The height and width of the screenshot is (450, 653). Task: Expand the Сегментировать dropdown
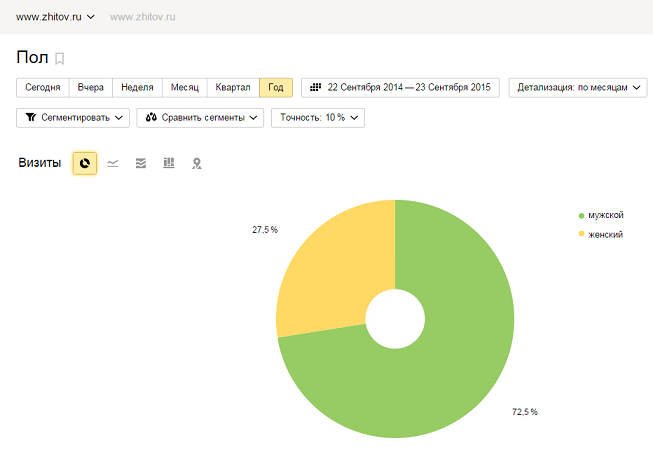(73, 118)
